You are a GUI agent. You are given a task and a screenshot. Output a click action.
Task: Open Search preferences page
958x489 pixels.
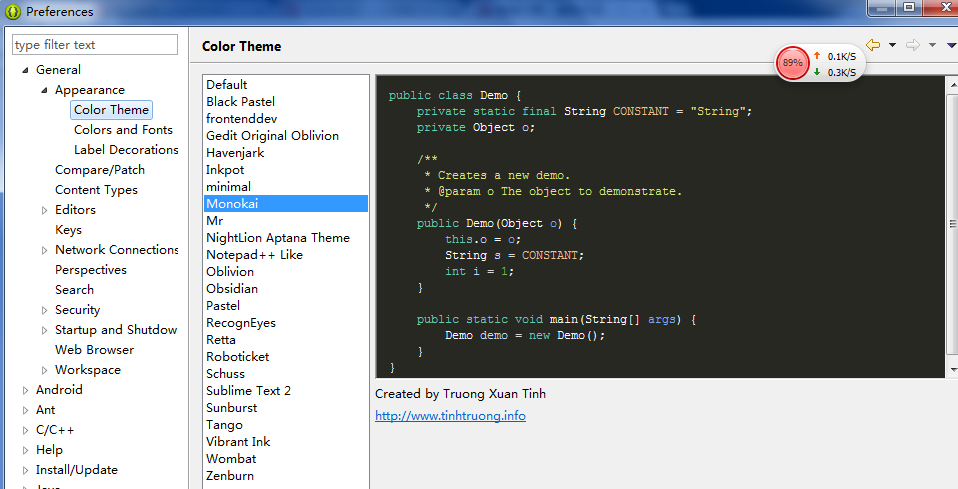tap(75, 290)
